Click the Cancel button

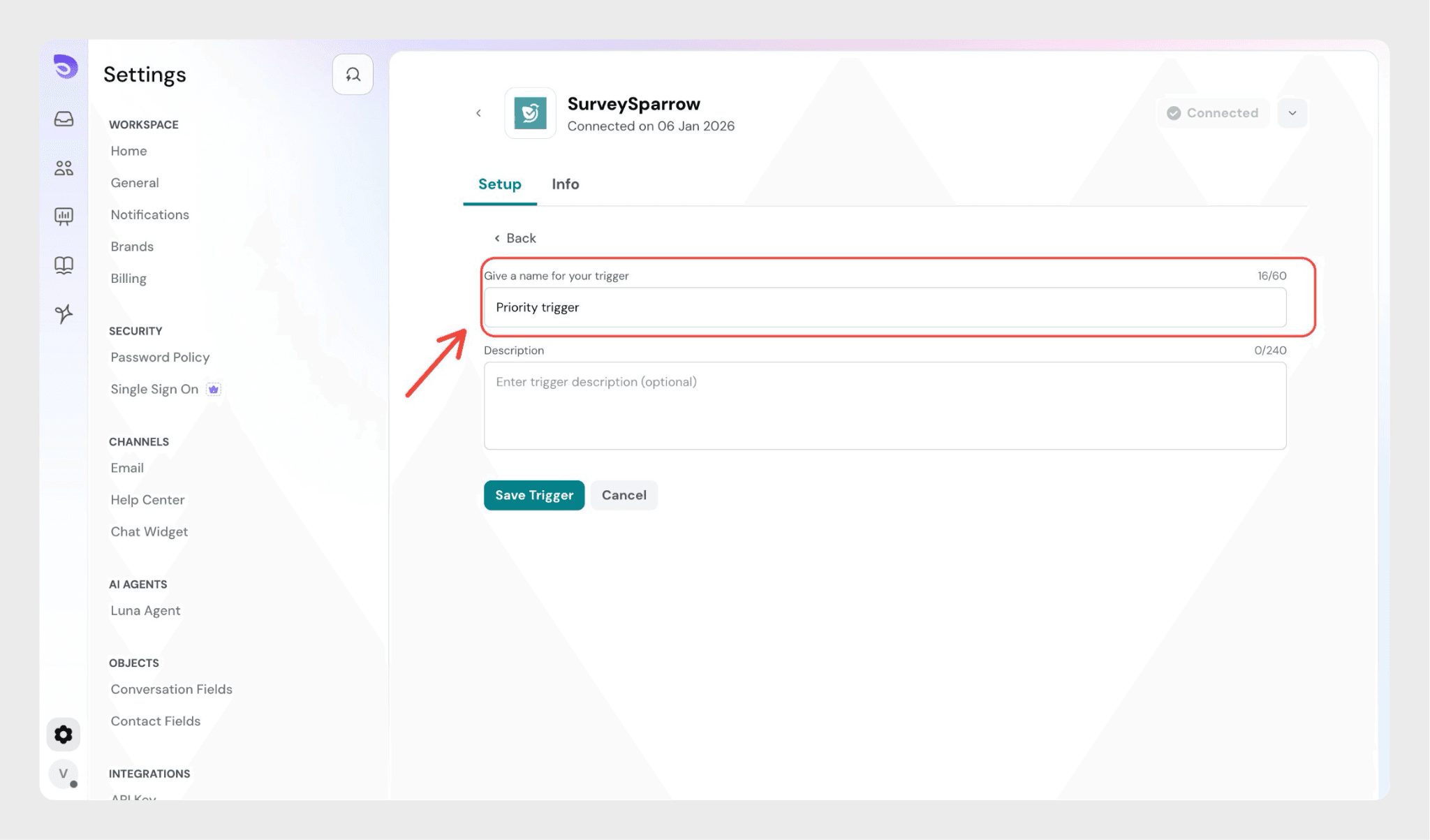point(624,495)
